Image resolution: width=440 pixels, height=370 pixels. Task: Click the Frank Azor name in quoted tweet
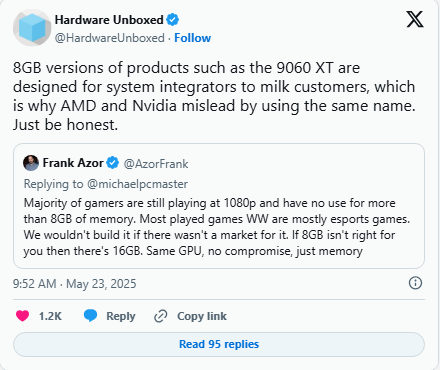tap(73, 163)
